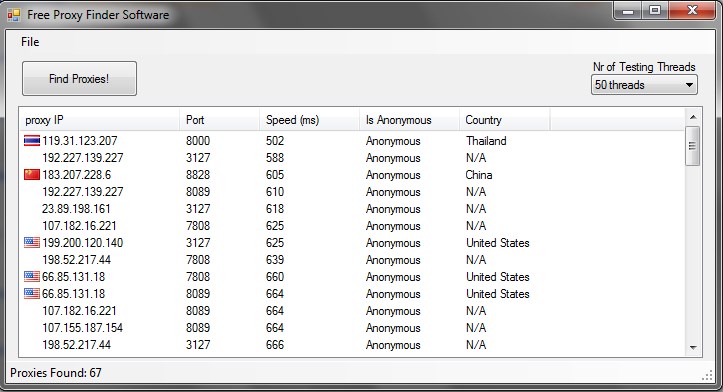Sort by the Country column header
Screen dimensions: 723x392
tap(504, 120)
